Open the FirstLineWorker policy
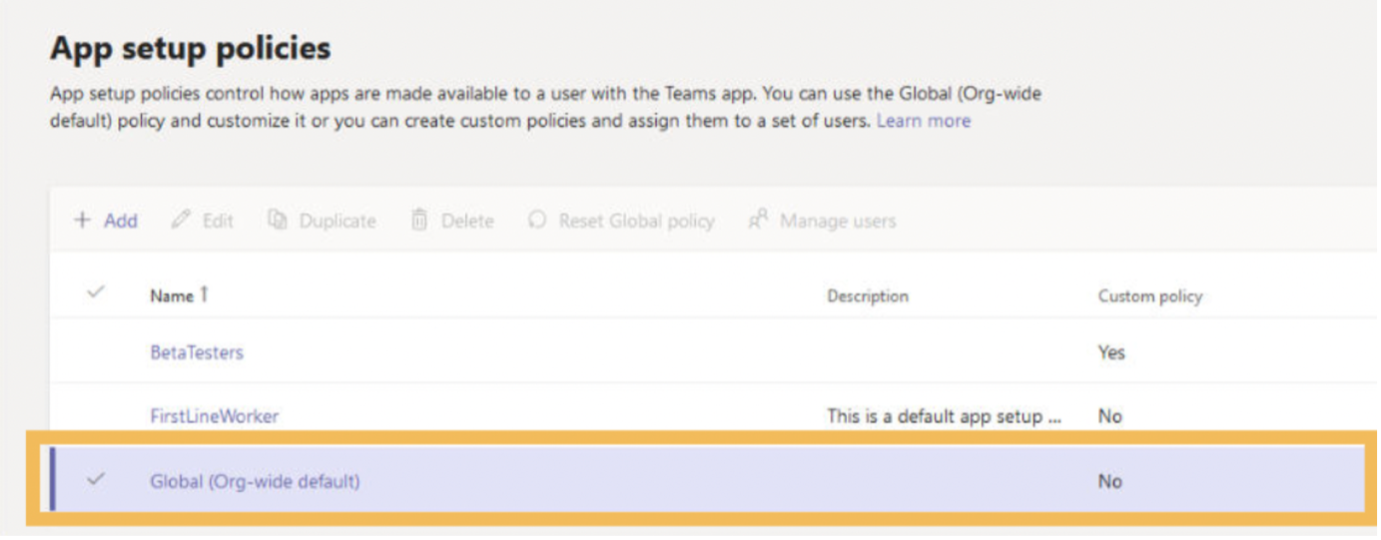 (x=214, y=416)
